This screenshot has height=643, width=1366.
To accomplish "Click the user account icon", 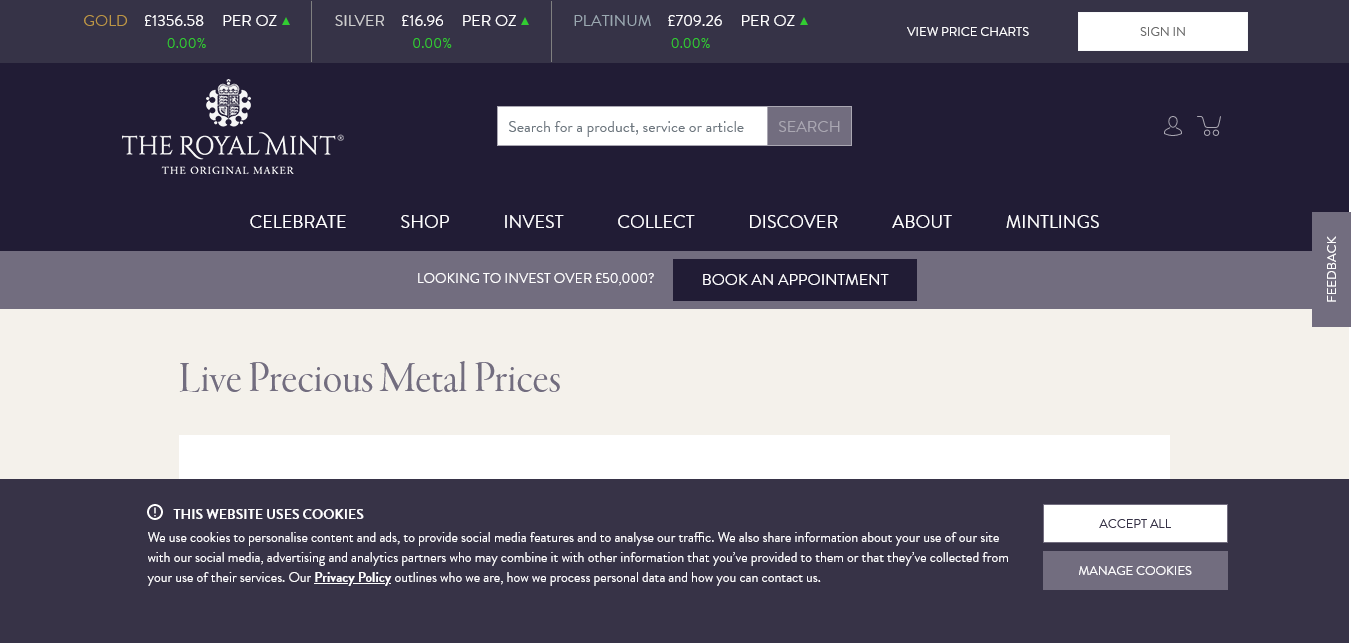I will (x=1173, y=126).
